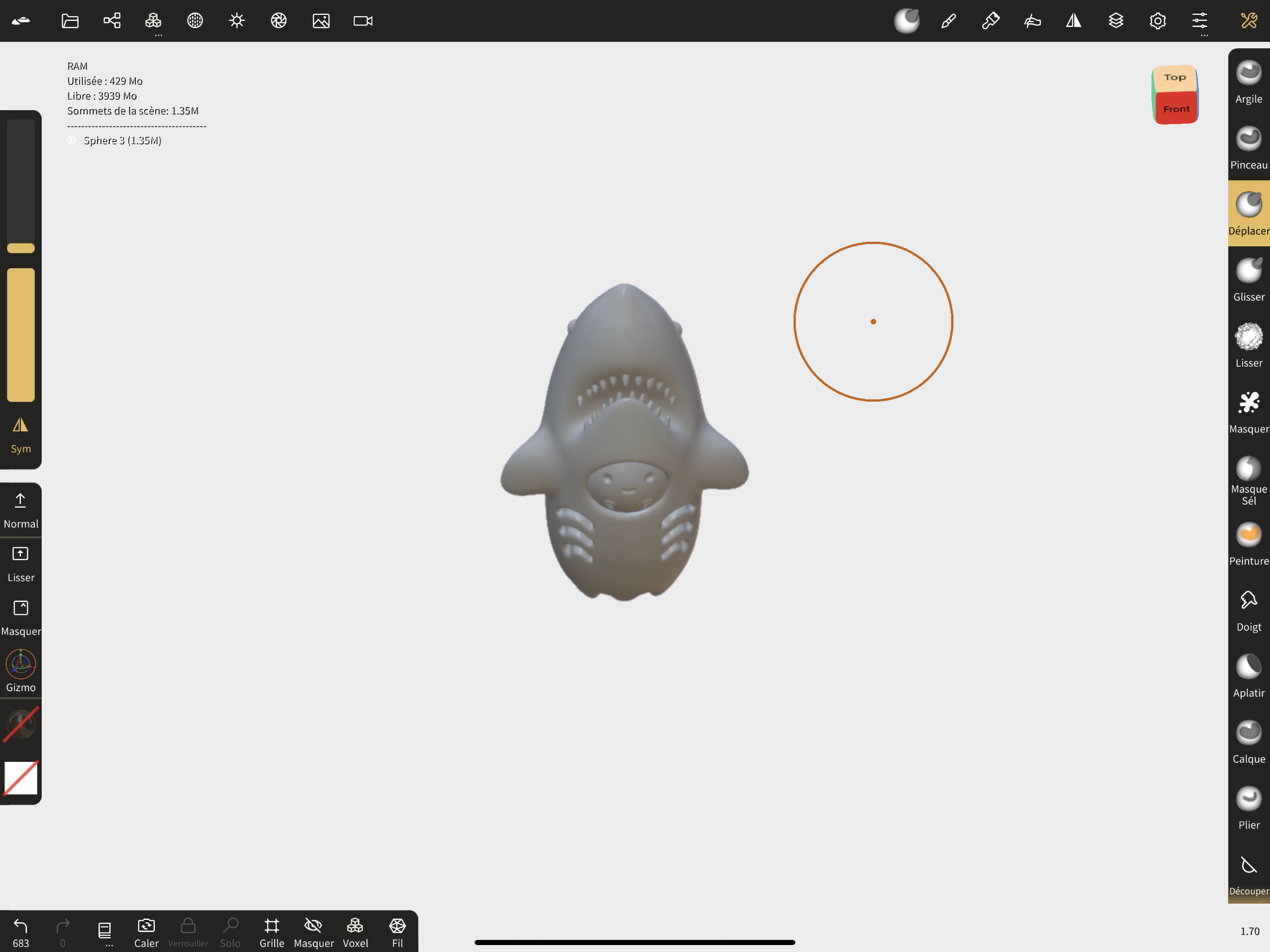Select the Plier crease tool
This screenshot has width=1270, height=952.
click(x=1248, y=808)
